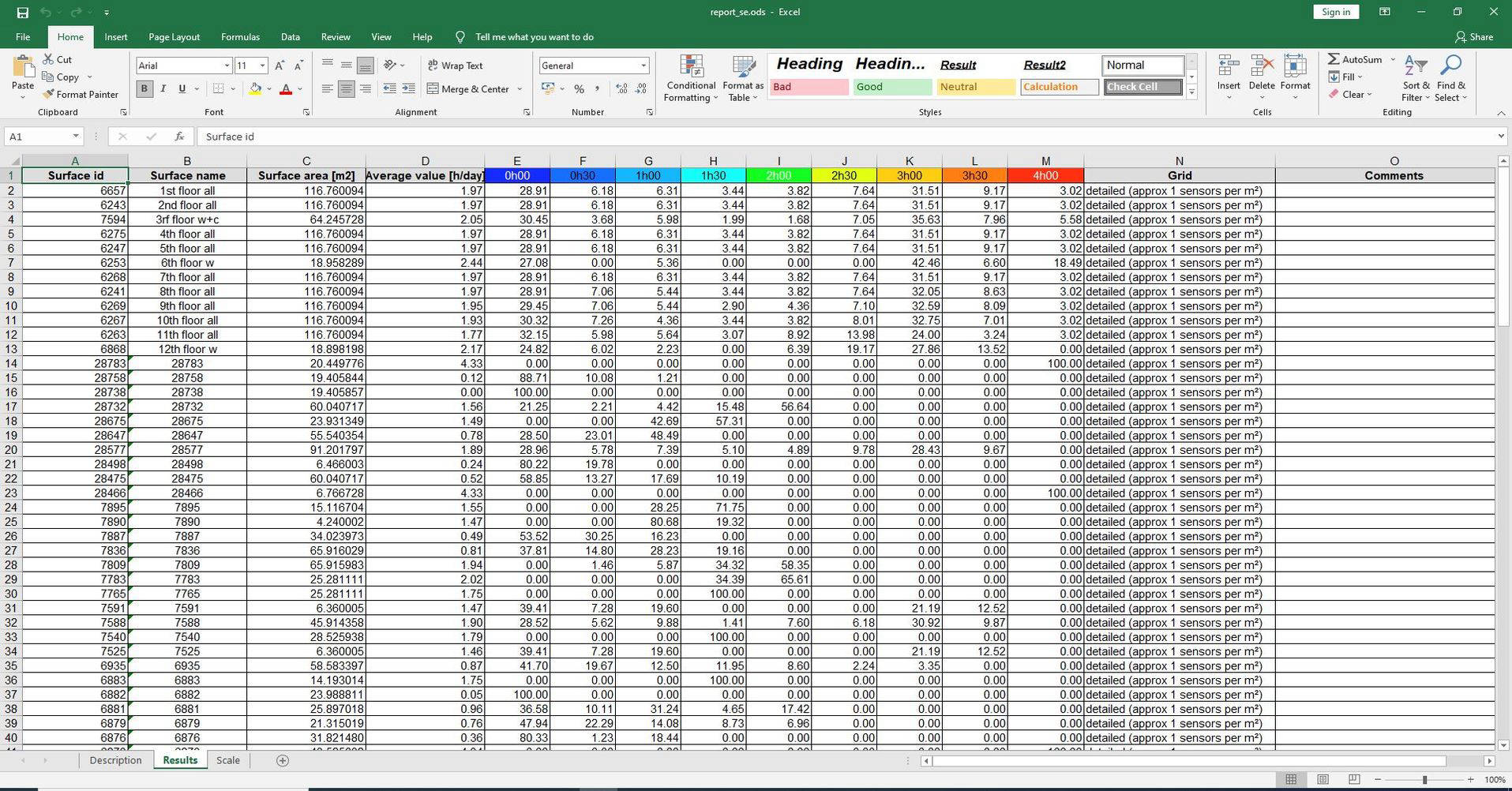Click the Share button
This screenshot has width=1512, height=791.
click(x=1474, y=37)
